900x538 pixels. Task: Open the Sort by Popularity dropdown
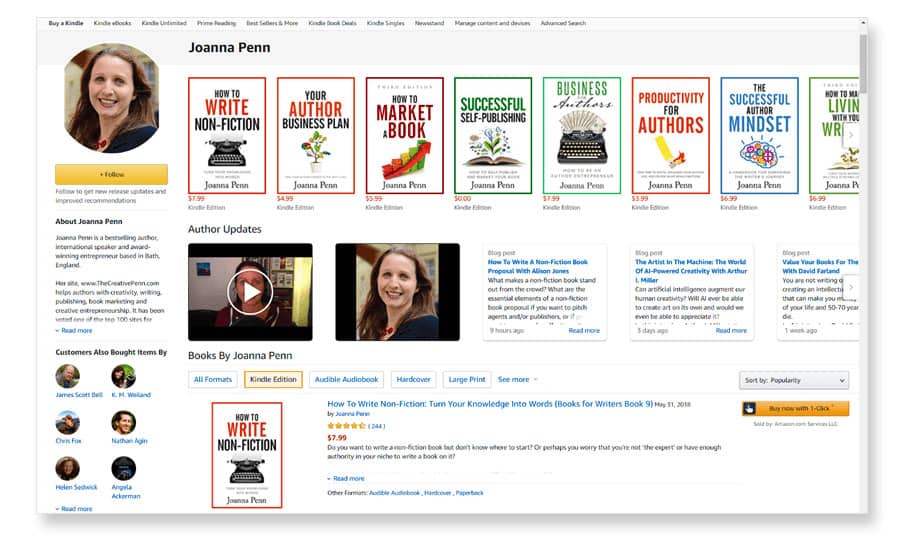coord(794,380)
